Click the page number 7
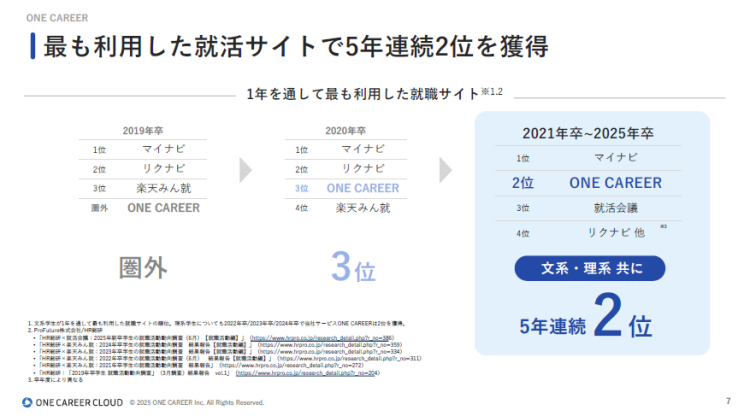The image size is (750, 416). 728,401
